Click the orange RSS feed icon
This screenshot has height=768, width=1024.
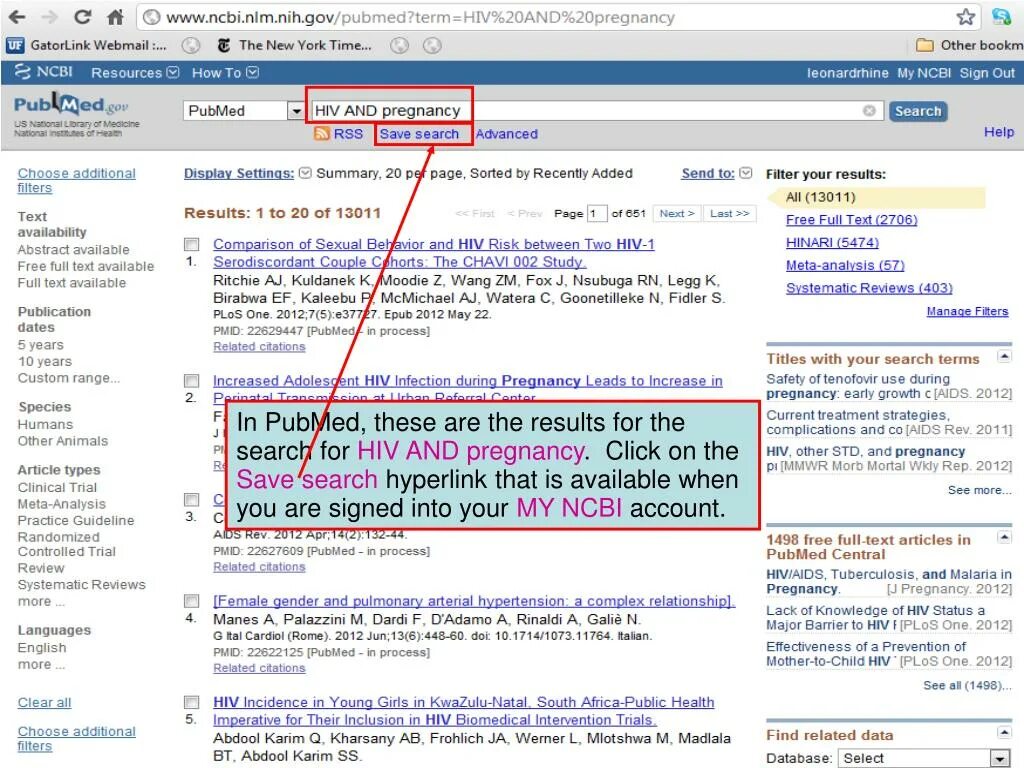(x=321, y=134)
